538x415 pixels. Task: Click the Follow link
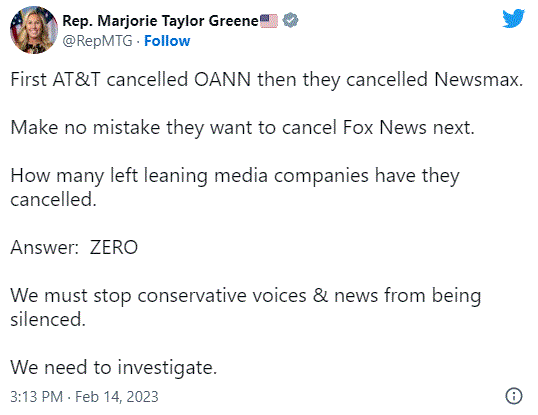[167, 41]
